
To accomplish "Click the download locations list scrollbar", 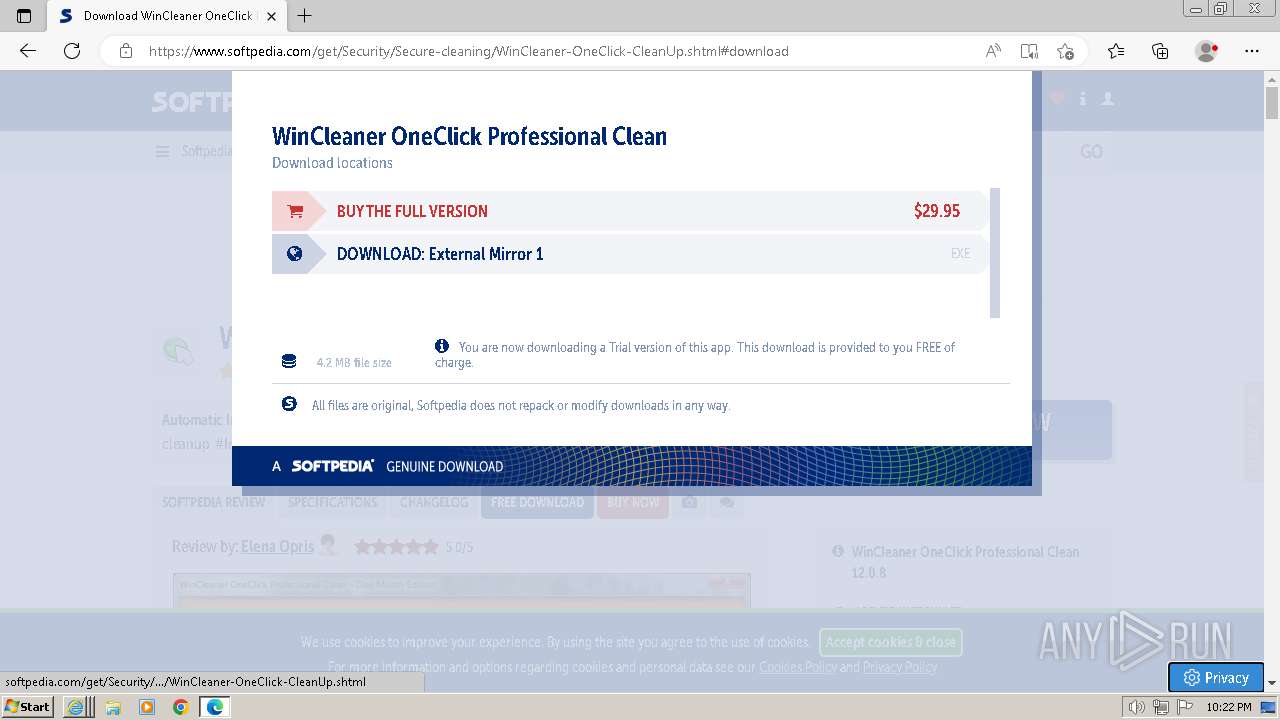I will coord(995,252).
